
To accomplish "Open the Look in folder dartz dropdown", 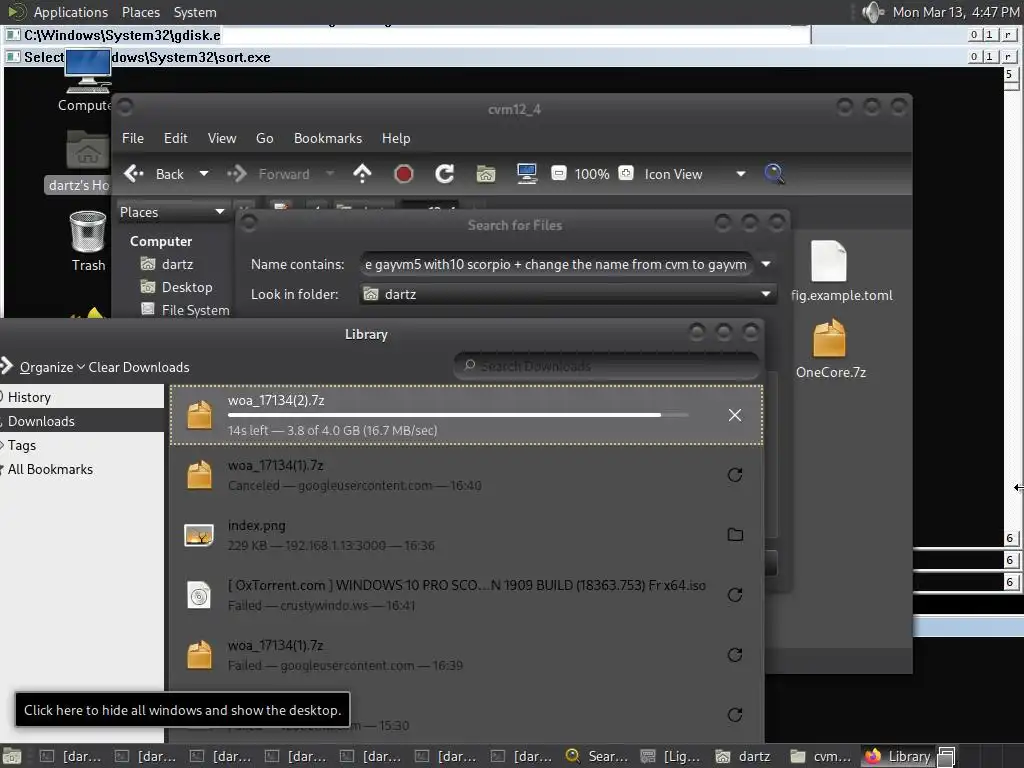I will coord(568,295).
